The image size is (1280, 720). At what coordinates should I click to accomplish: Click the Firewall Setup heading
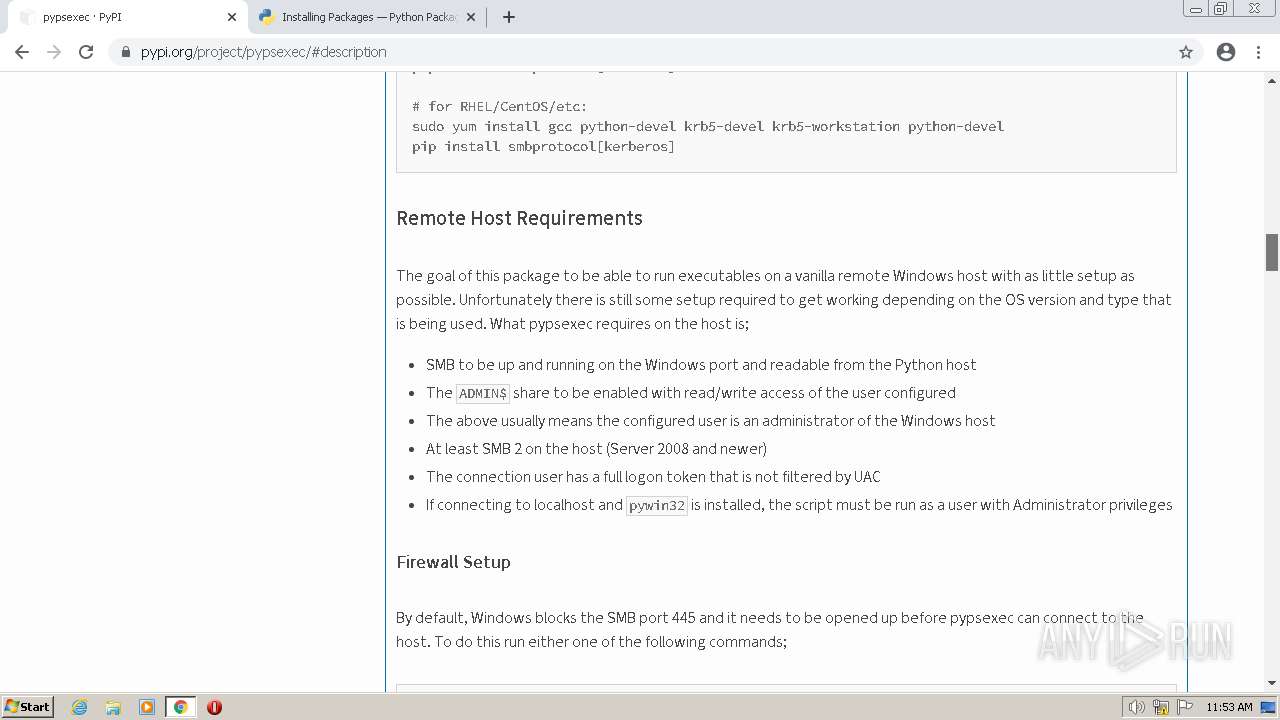coord(453,562)
